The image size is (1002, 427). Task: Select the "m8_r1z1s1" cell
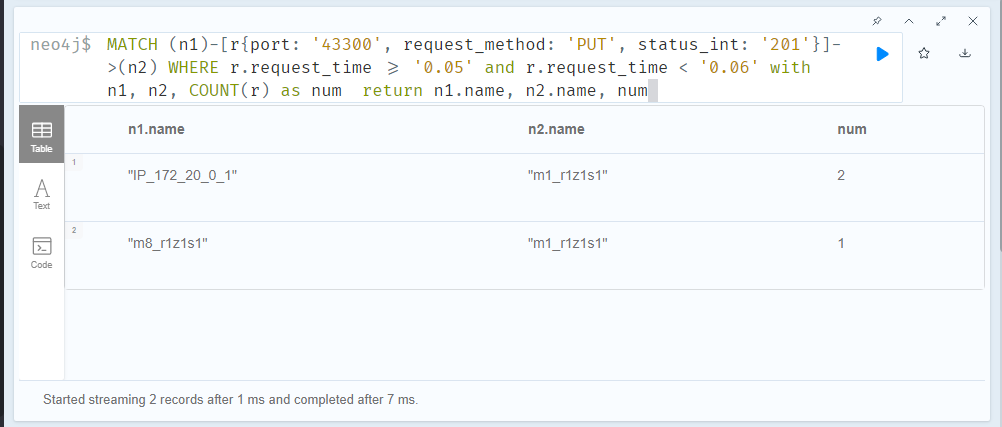[168, 243]
